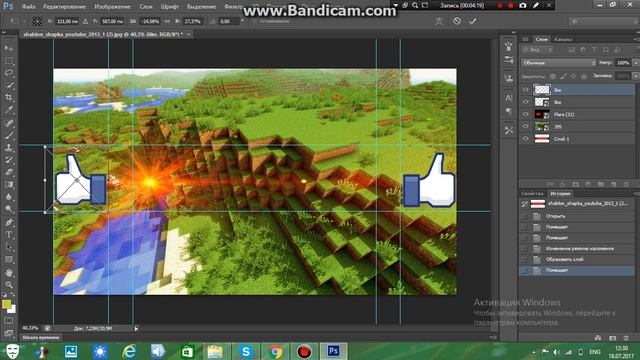Open the Шрифт menu
640x360 pixels.
(169, 7)
